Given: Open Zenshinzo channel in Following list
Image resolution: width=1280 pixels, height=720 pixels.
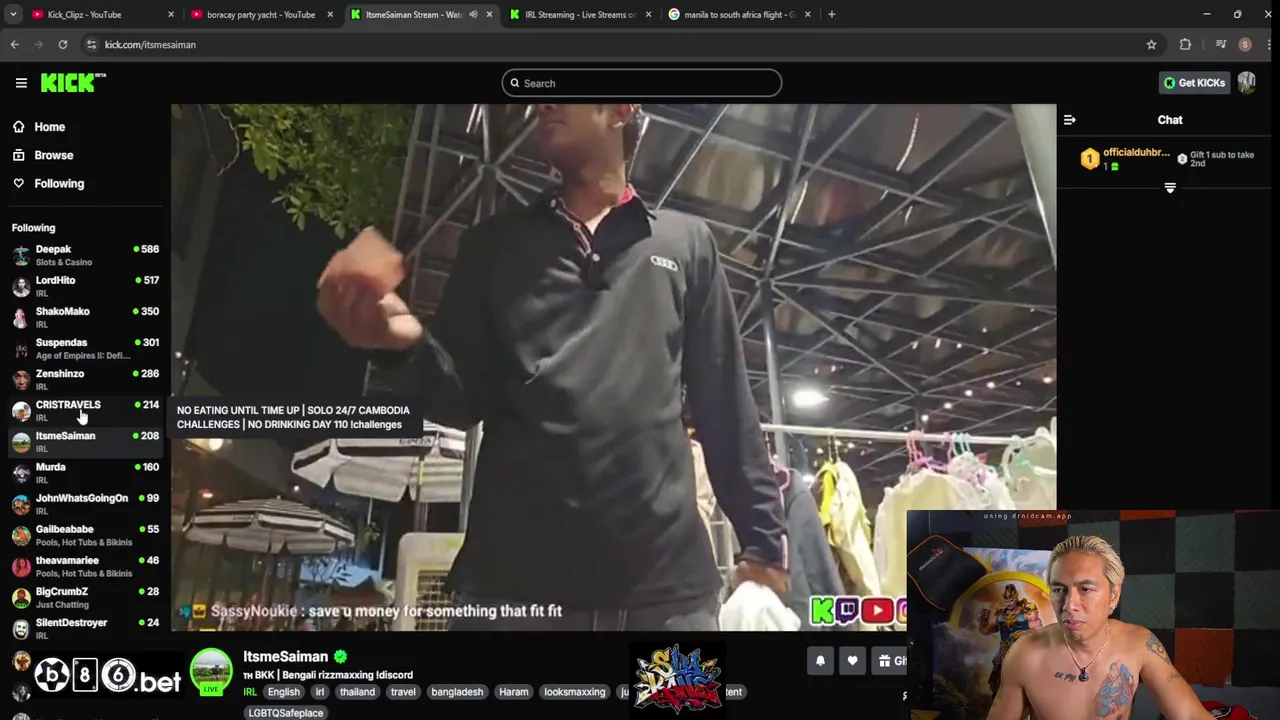Looking at the screenshot, I should click(85, 379).
